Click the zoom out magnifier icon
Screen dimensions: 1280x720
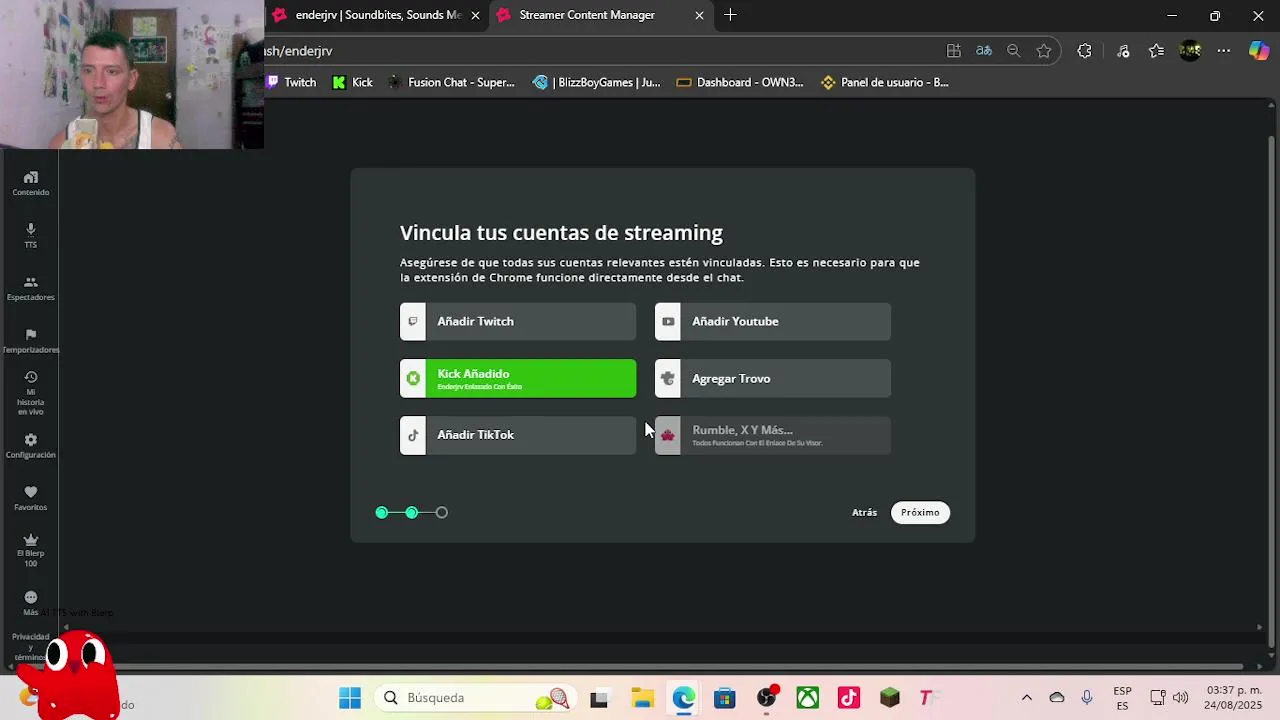(x=1013, y=51)
